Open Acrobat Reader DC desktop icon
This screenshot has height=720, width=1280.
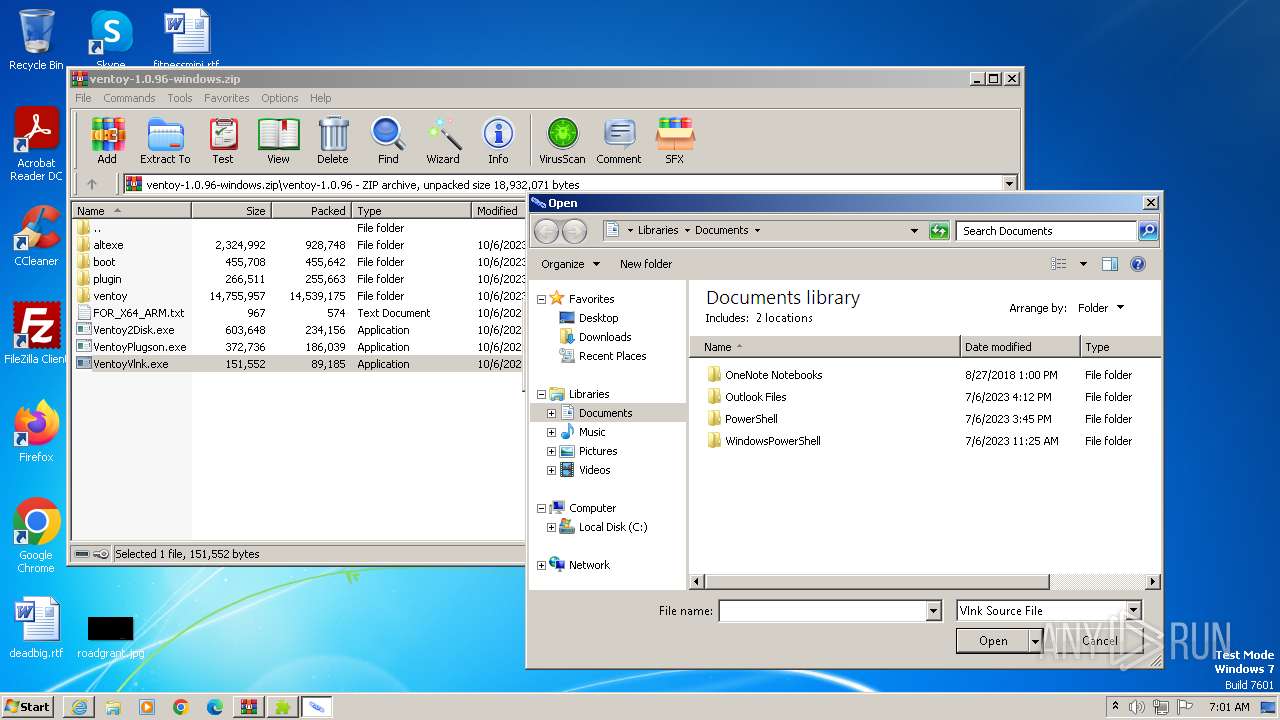point(36,145)
